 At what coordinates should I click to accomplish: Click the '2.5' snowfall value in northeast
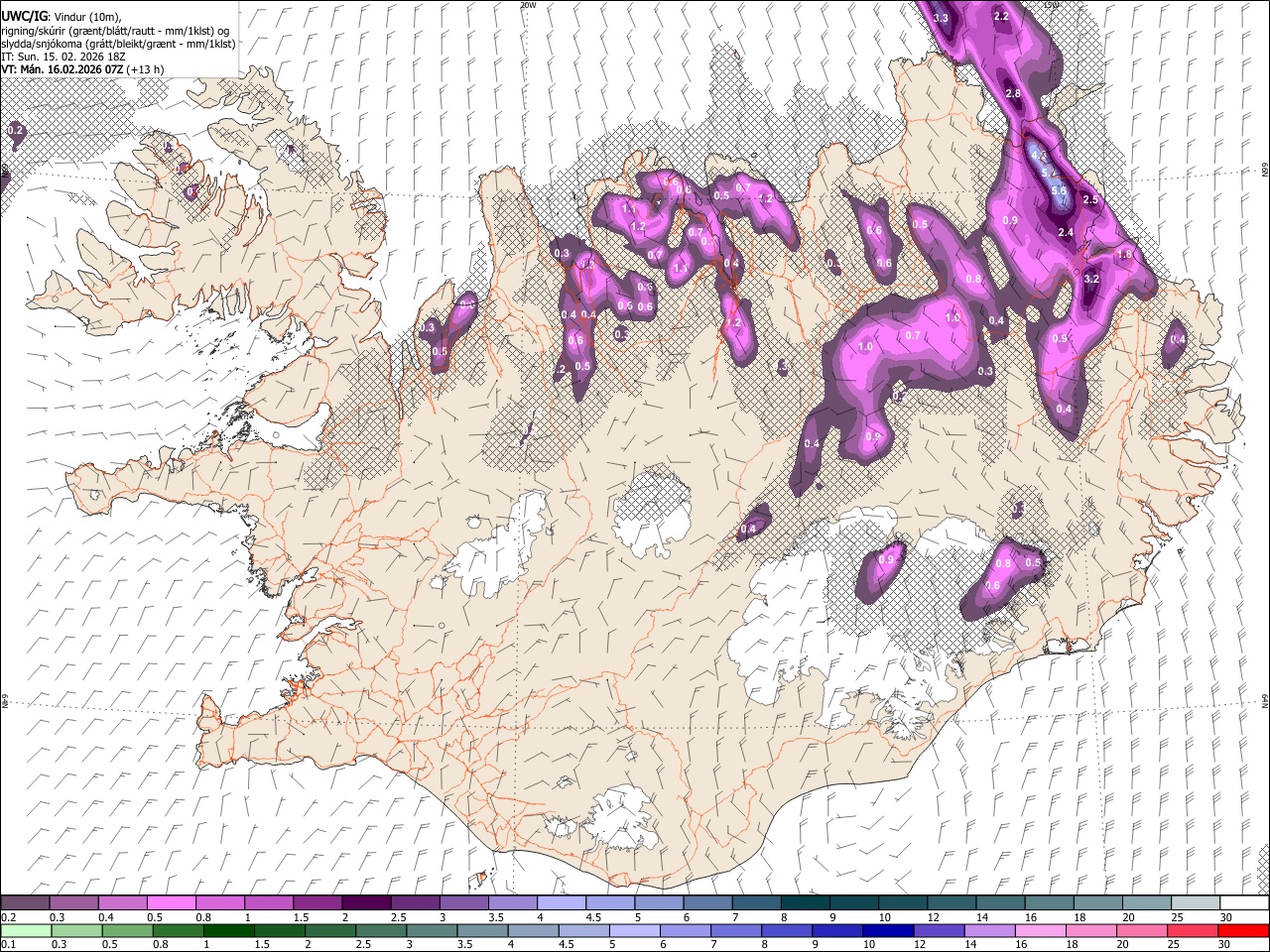1090,199
